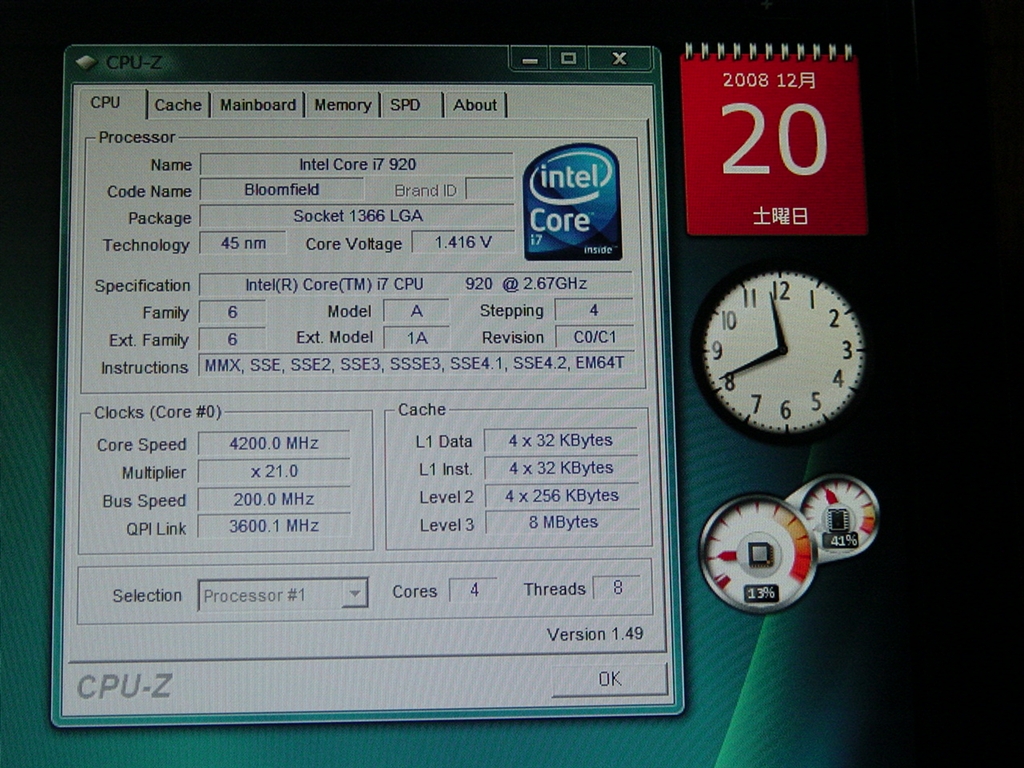Click the Core Speed value 4200.0 MHz
1024x768 pixels.
tap(274, 443)
